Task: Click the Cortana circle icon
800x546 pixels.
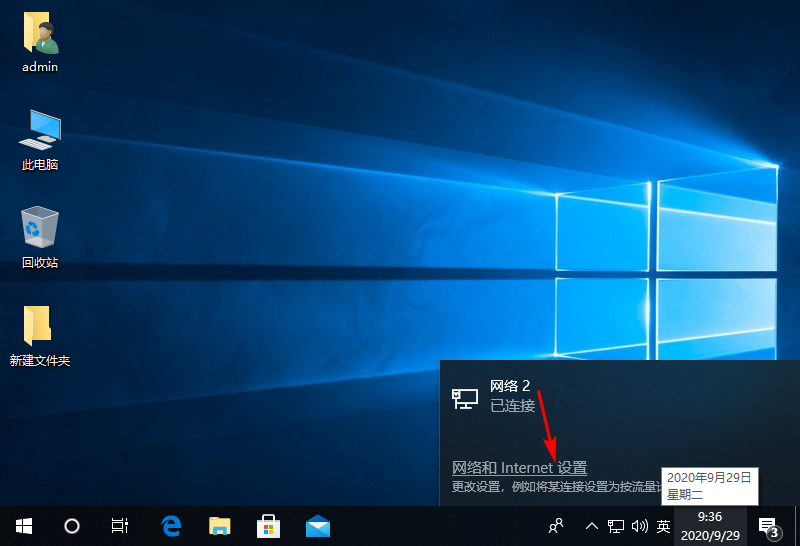Action: (72, 525)
